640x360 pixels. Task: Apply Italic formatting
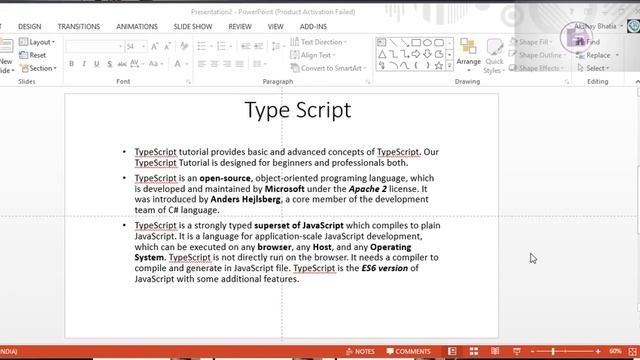click(84, 64)
